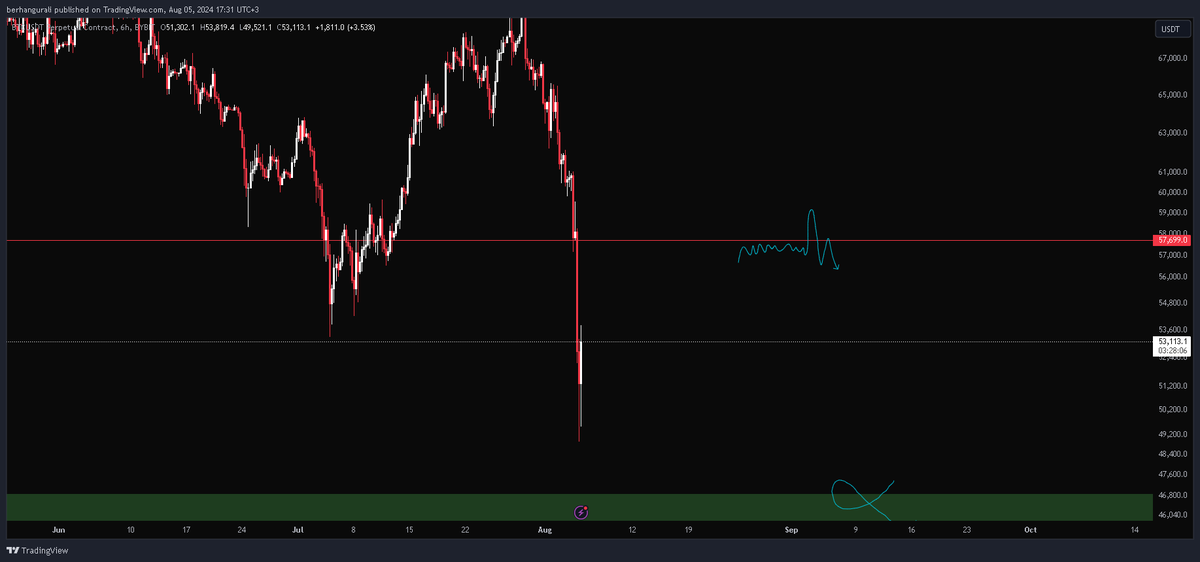Click the countdown timer 03:28:06
Viewport: 1200px width, 562px height.
coord(1171,352)
